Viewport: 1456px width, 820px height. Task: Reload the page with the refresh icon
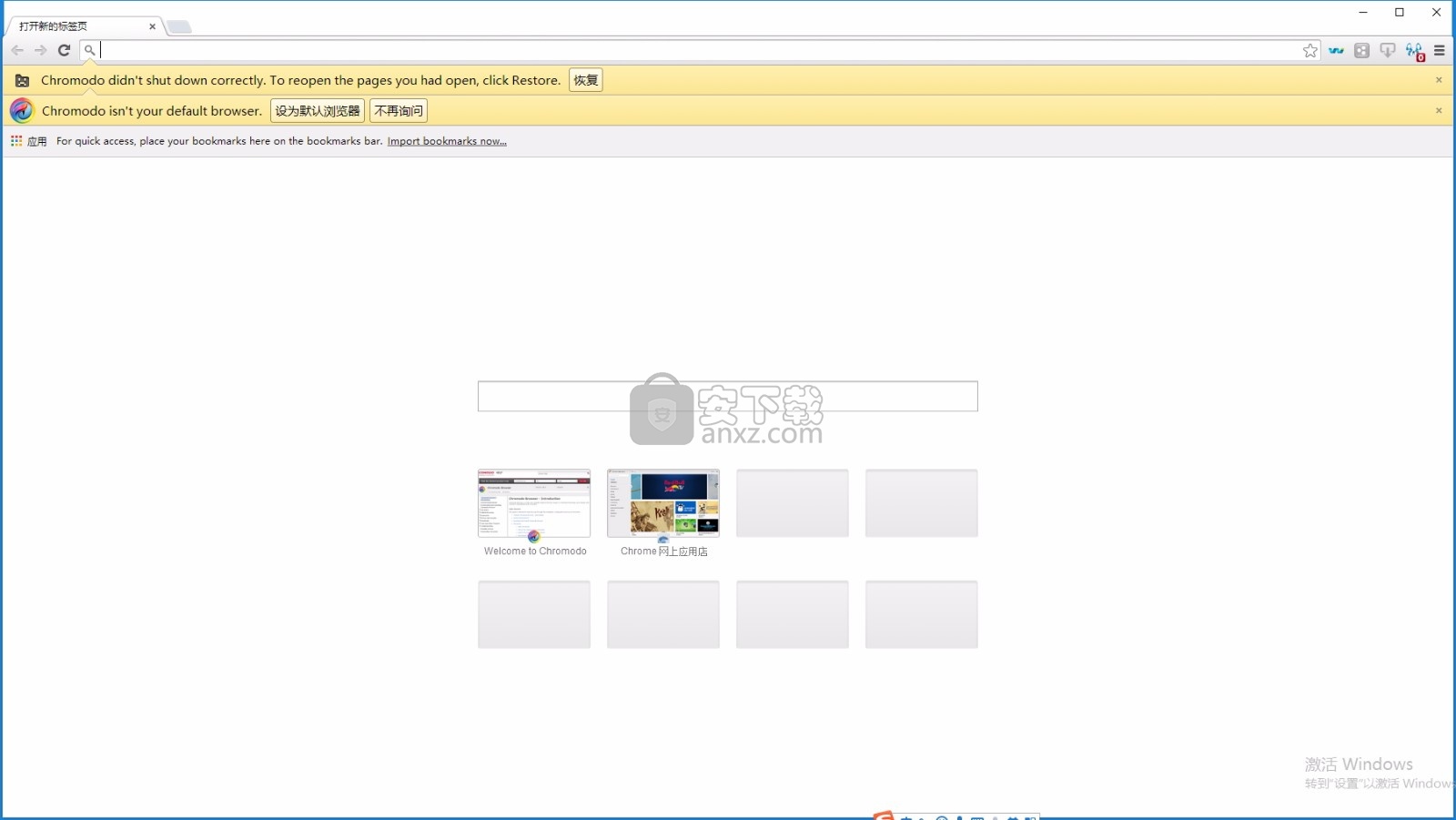pos(64,50)
